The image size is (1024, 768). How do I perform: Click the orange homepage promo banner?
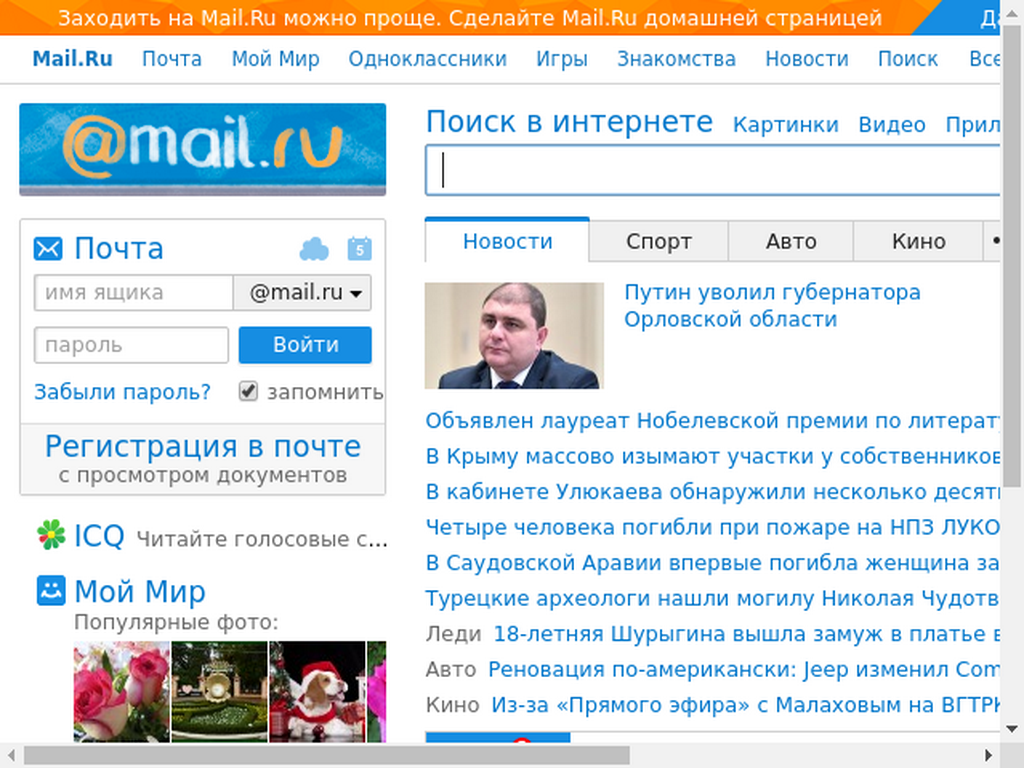click(470, 18)
